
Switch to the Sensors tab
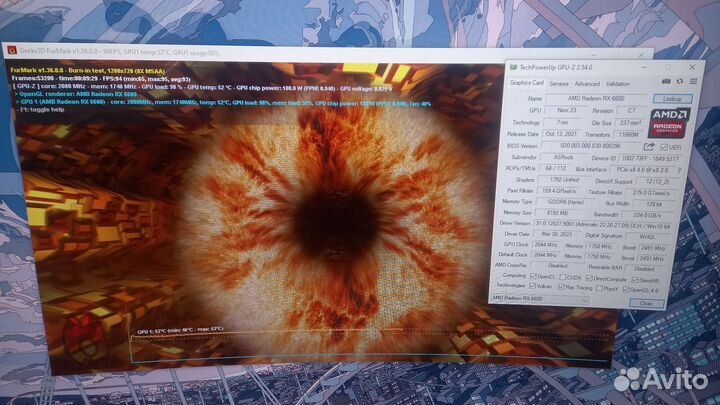click(558, 84)
